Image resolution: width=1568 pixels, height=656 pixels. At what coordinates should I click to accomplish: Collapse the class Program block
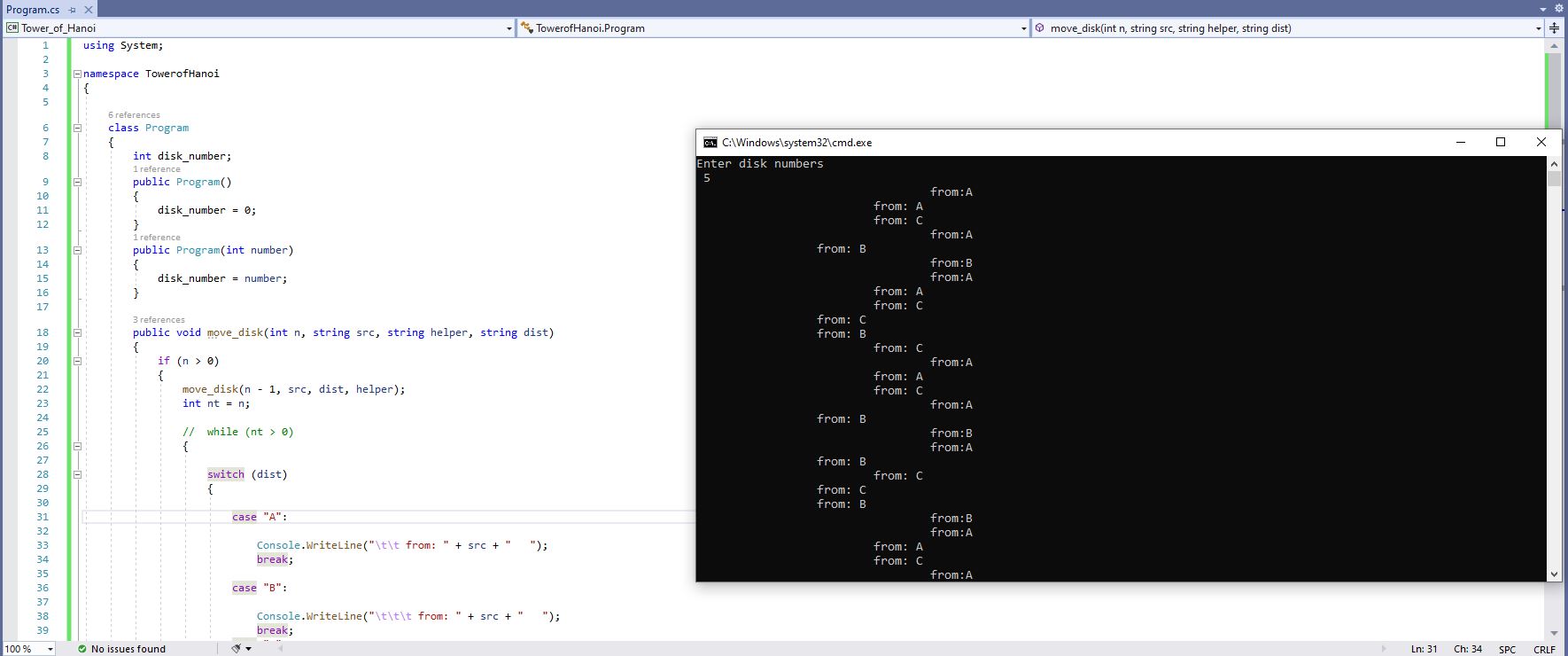77,128
